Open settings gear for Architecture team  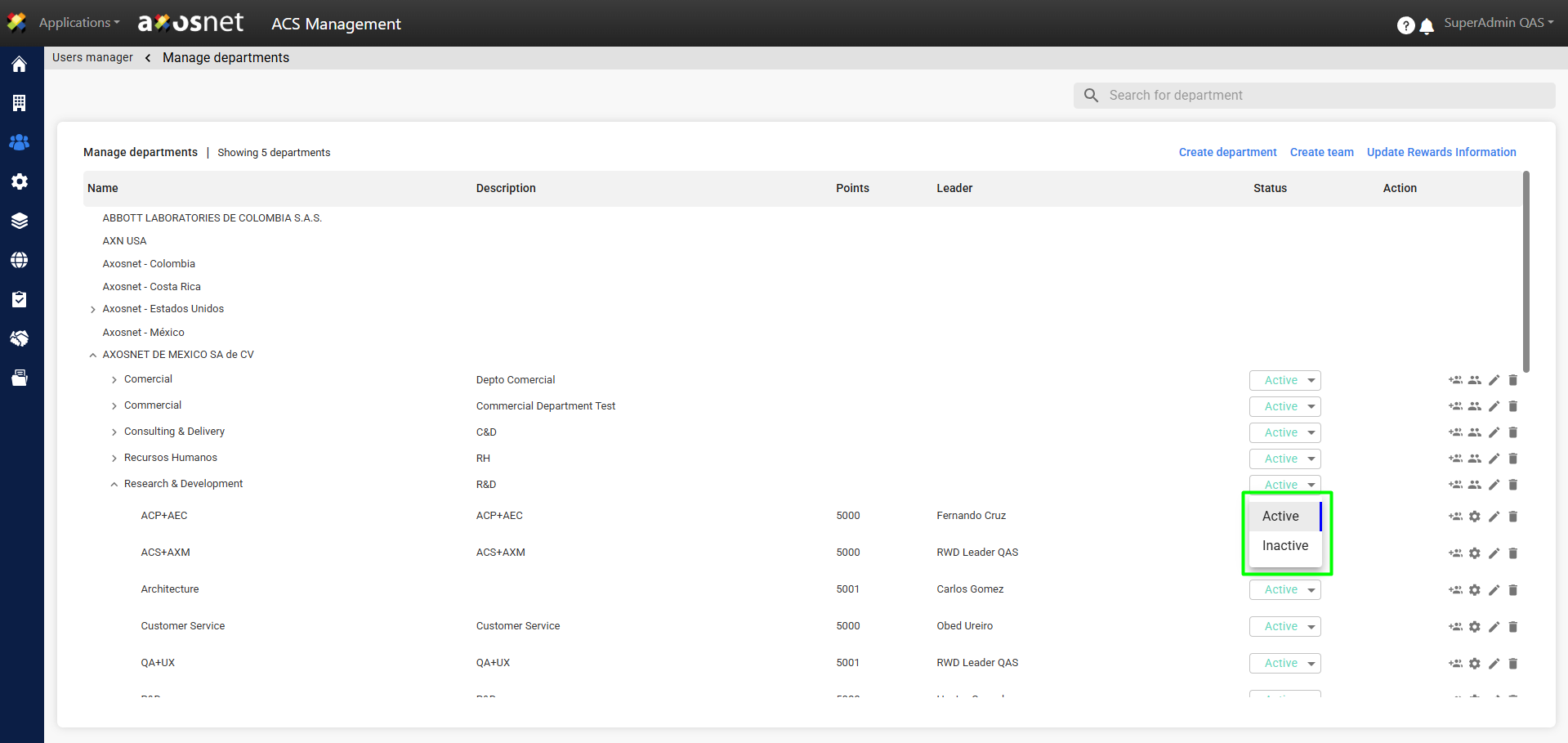(x=1474, y=590)
